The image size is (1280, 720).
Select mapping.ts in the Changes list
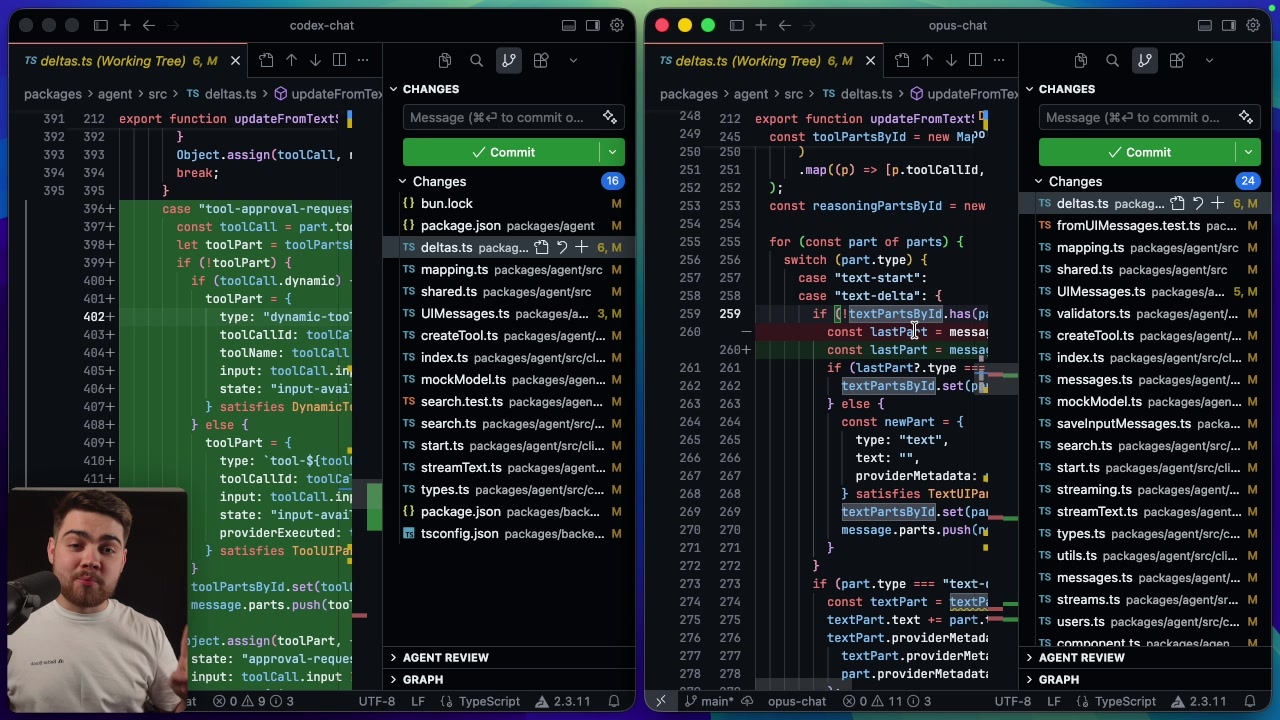click(x=454, y=269)
